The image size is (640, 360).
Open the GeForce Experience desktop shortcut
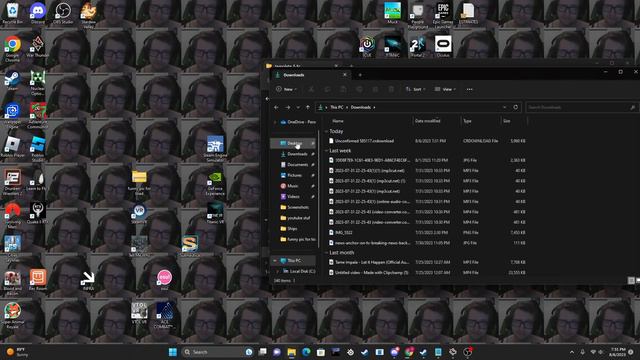pos(215,183)
